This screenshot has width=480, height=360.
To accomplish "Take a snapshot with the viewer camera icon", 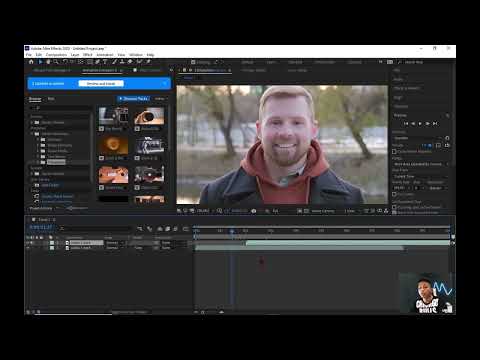I will pos(254,211).
